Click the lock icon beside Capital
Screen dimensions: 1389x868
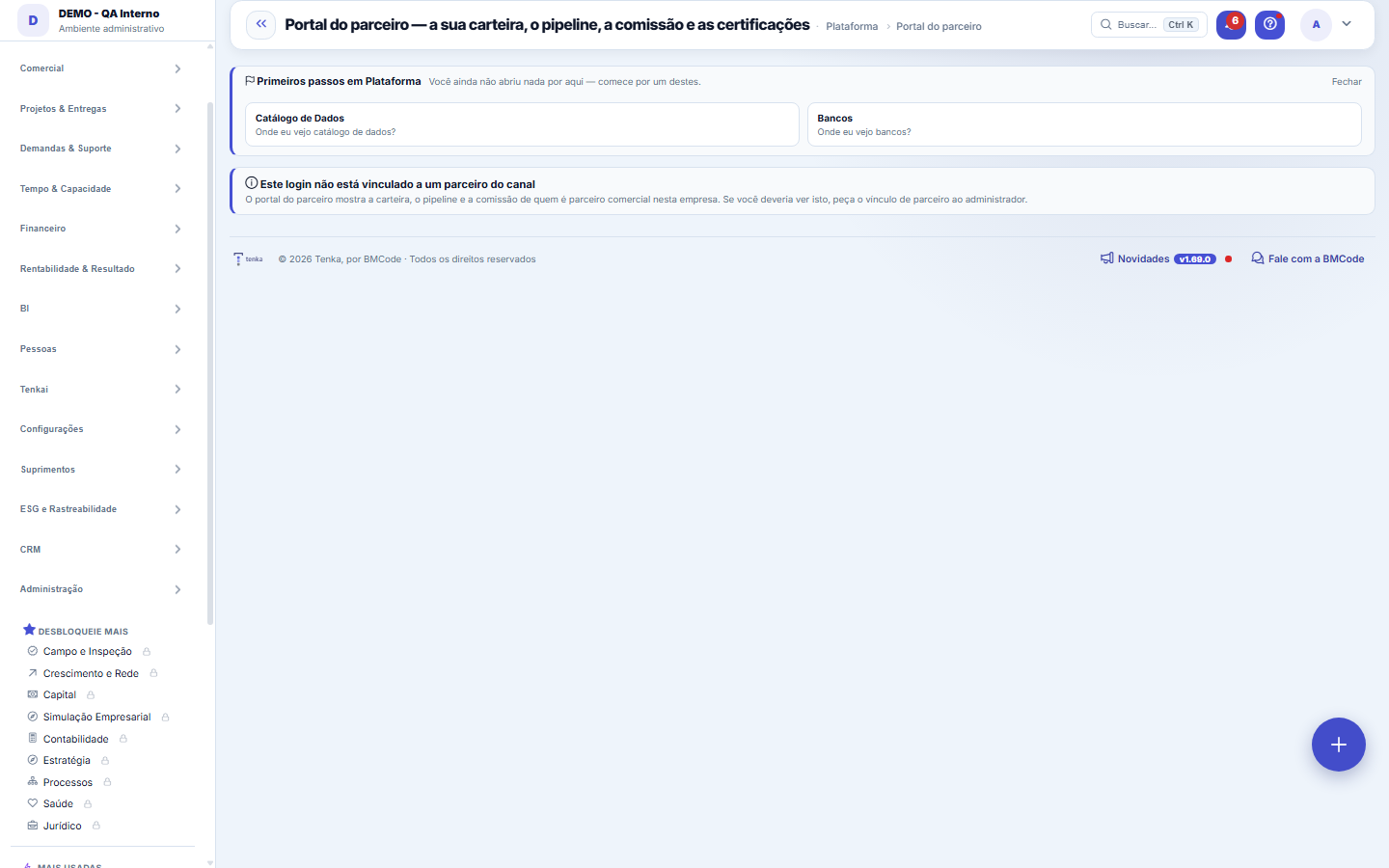point(91,695)
